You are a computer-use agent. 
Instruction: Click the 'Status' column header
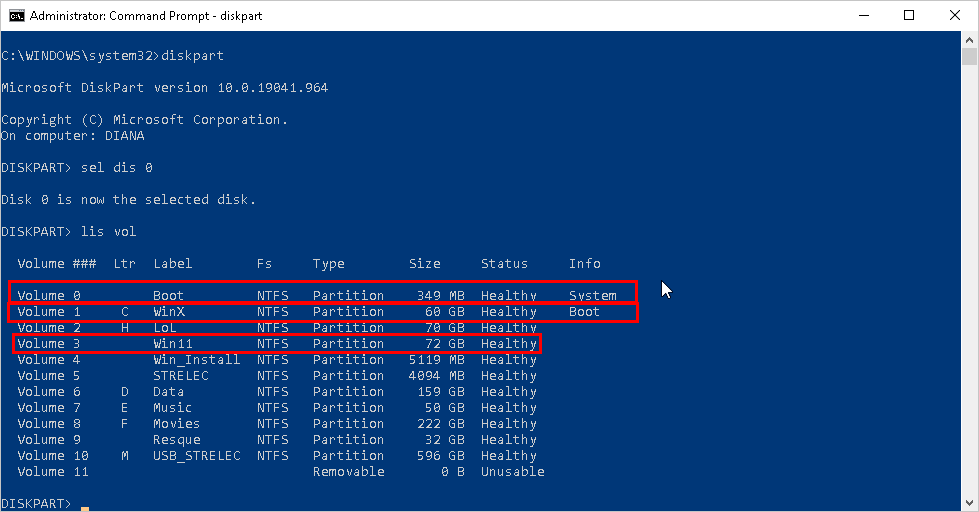tap(504, 263)
